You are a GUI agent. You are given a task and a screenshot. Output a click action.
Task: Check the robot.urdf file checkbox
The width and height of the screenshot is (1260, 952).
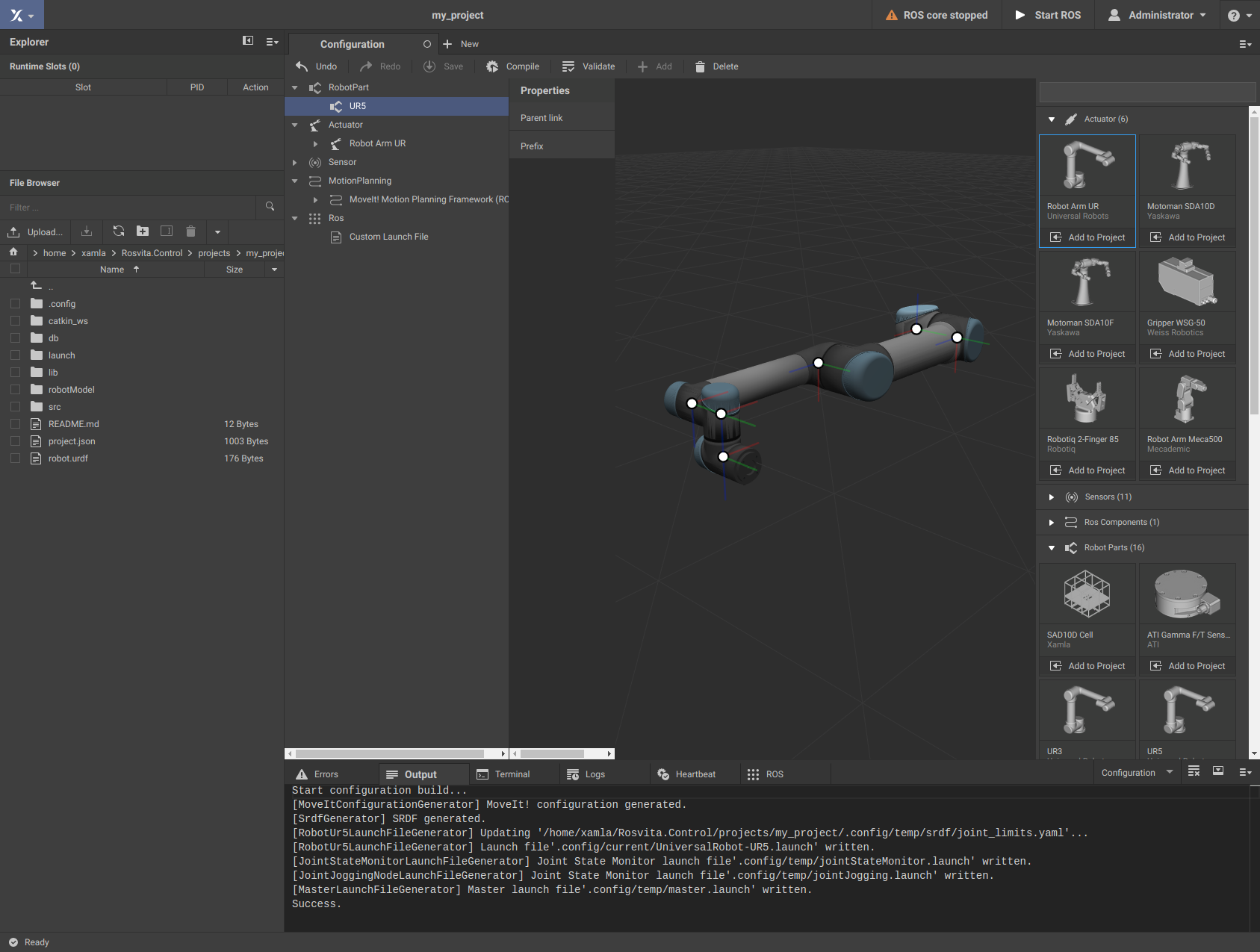(x=15, y=458)
